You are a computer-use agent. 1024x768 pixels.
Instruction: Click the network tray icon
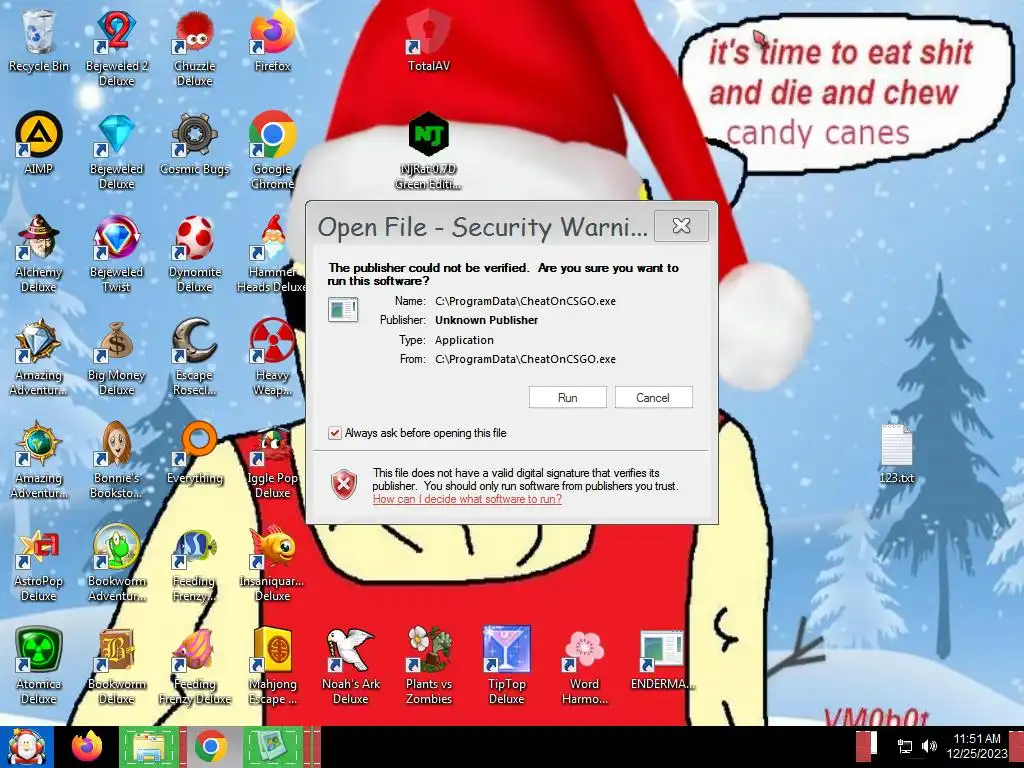(905, 746)
